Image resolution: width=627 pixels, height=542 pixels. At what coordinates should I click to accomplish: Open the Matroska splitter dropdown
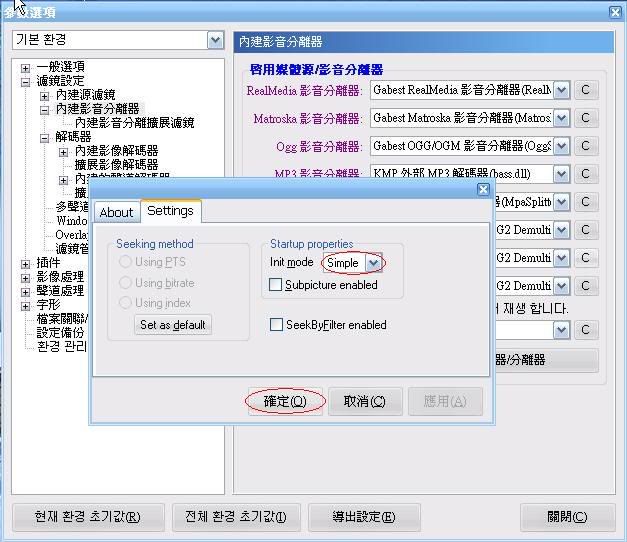tap(561, 118)
